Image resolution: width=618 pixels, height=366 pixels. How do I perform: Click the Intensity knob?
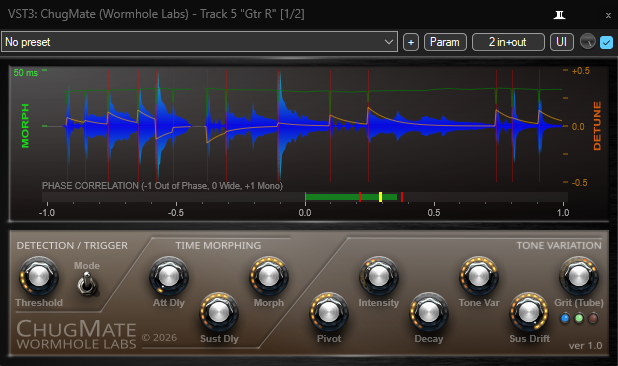coord(378,276)
